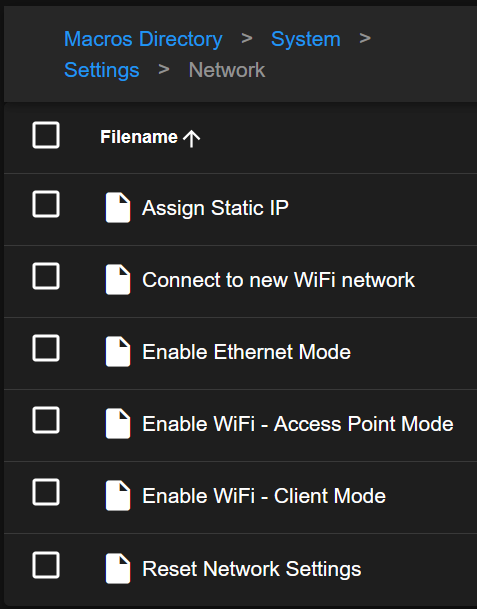Open the Enable WiFi - Access Point Mode macro
Screen dimensions: 477x609
click(x=298, y=424)
